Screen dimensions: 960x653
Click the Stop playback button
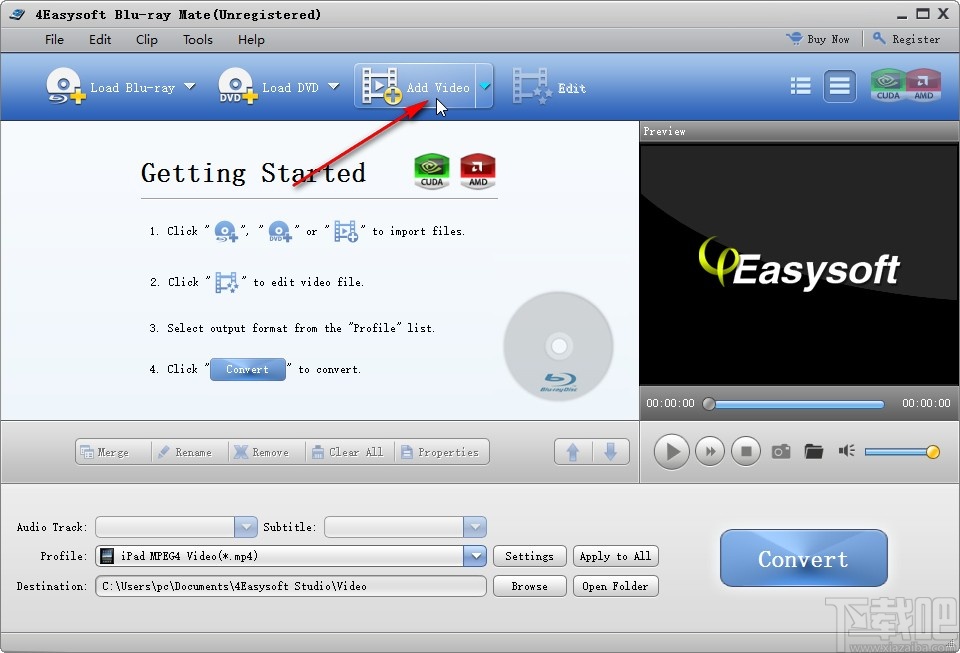pyautogui.click(x=746, y=452)
